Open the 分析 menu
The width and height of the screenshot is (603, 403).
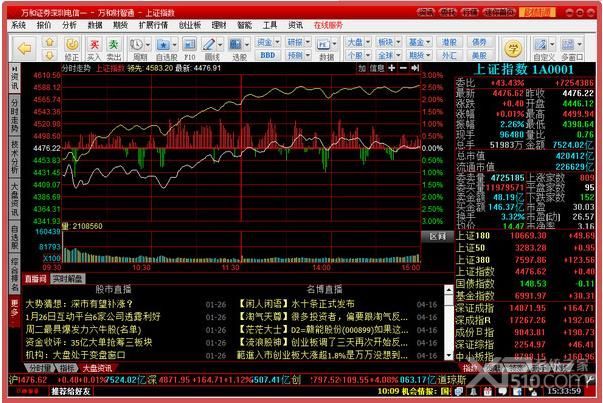tap(69, 25)
